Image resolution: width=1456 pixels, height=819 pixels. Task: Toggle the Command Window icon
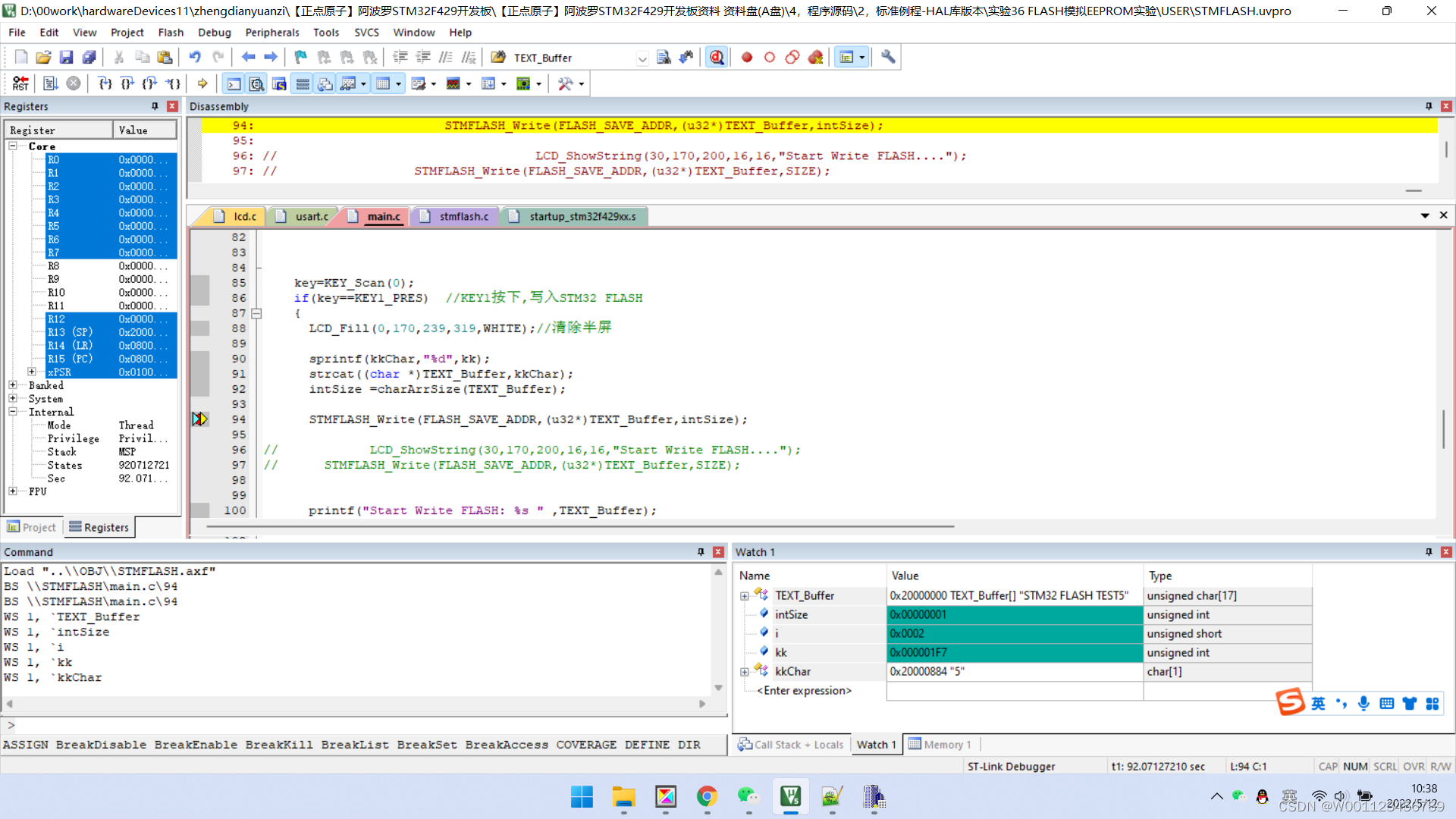click(233, 83)
